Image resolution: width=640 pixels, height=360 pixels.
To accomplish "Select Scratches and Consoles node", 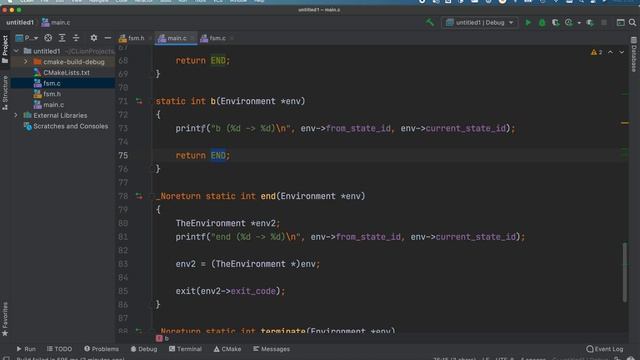I will (x=70, y=126).
